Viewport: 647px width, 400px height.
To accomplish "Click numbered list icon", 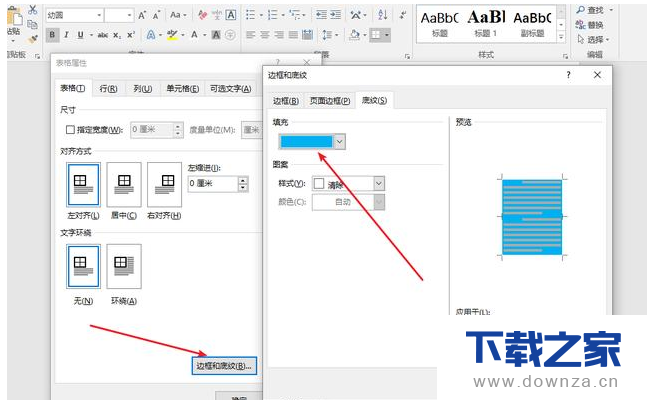I will click(272, 15).
